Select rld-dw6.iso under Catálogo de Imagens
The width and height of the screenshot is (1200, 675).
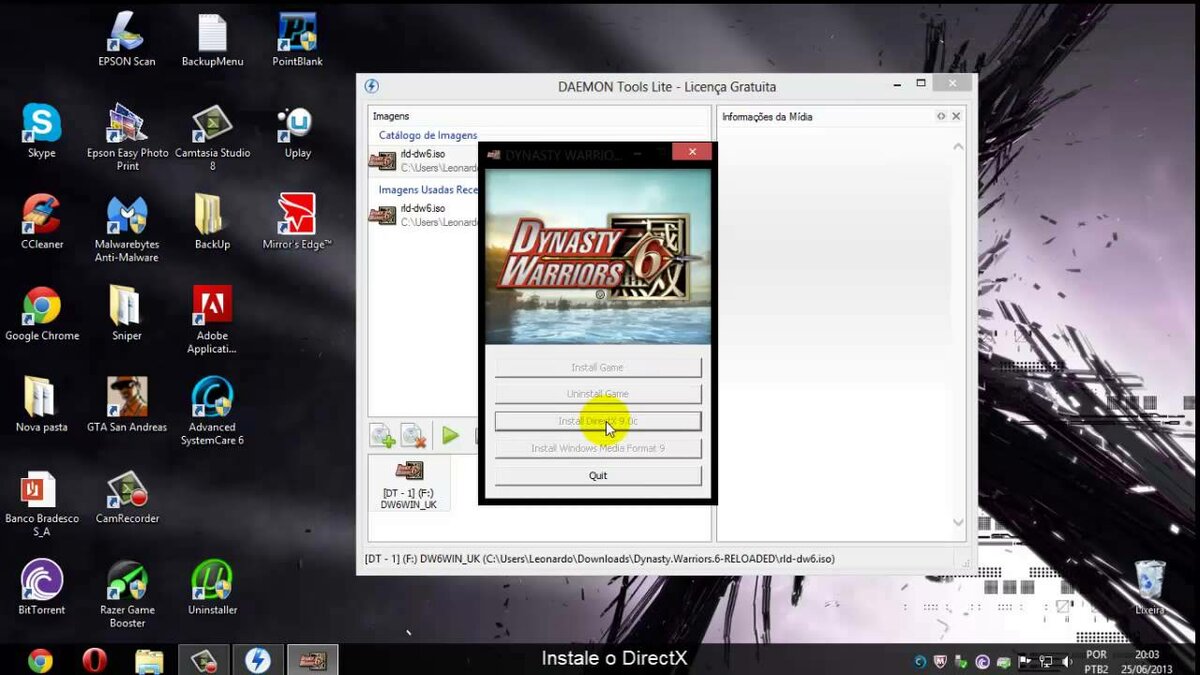coord(423,160)
